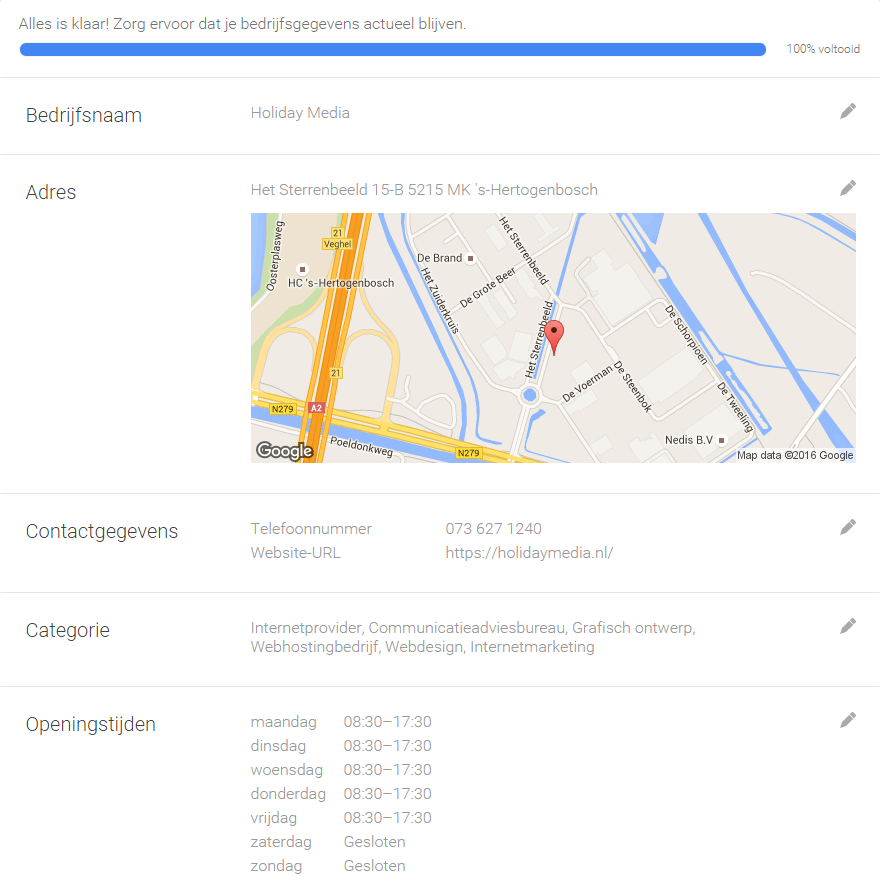Image resolution: width=880 pixels, height=890 pixels.
Task: Click the vrijdag row label
Action: tap(274, 818)
